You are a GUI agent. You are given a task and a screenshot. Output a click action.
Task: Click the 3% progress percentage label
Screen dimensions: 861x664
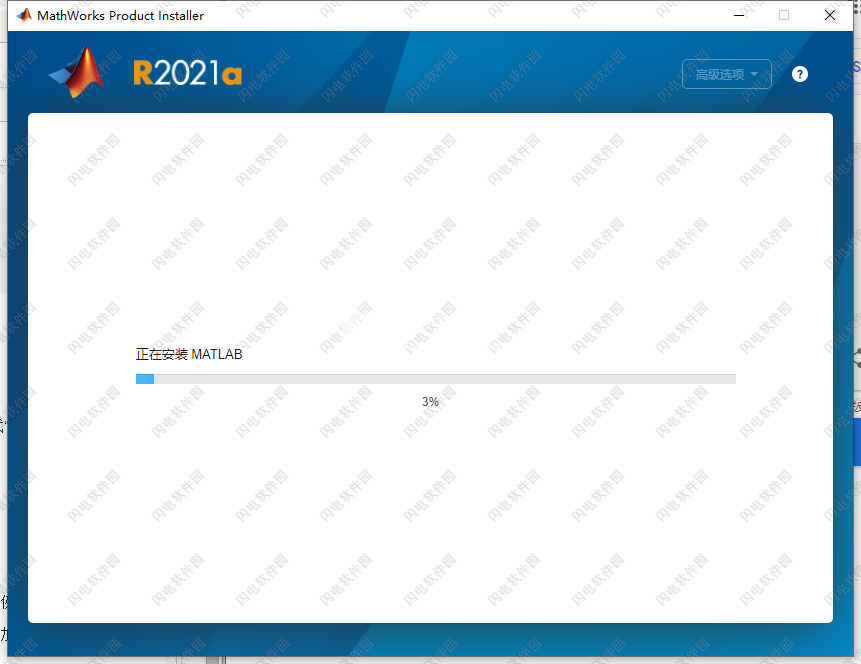[x=430, y=401]
